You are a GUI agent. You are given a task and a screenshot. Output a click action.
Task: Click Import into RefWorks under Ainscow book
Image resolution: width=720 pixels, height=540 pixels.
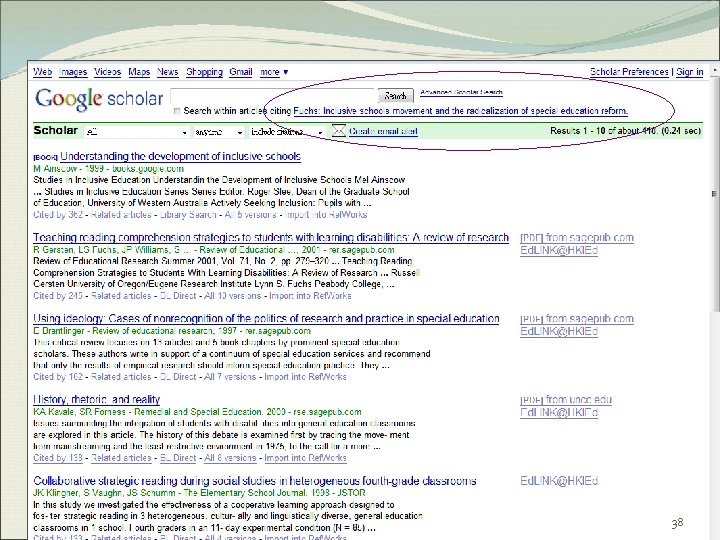point(326,214)
